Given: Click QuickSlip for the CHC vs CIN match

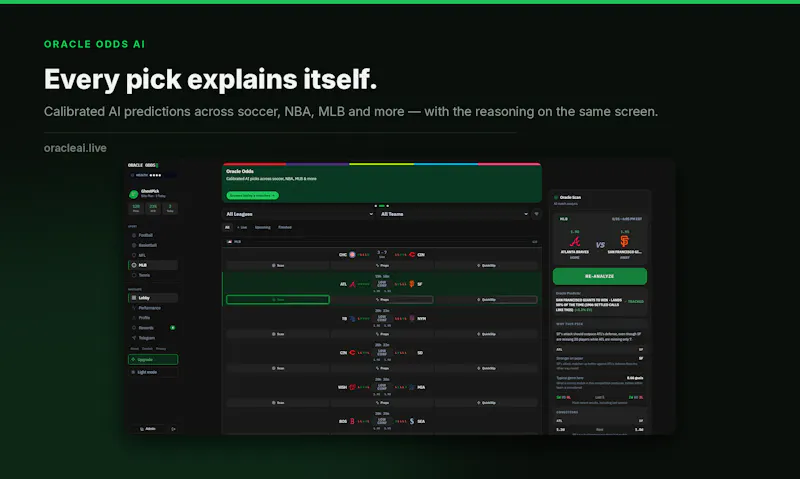Looking at the screenshot, I should (x=486, y=266).
